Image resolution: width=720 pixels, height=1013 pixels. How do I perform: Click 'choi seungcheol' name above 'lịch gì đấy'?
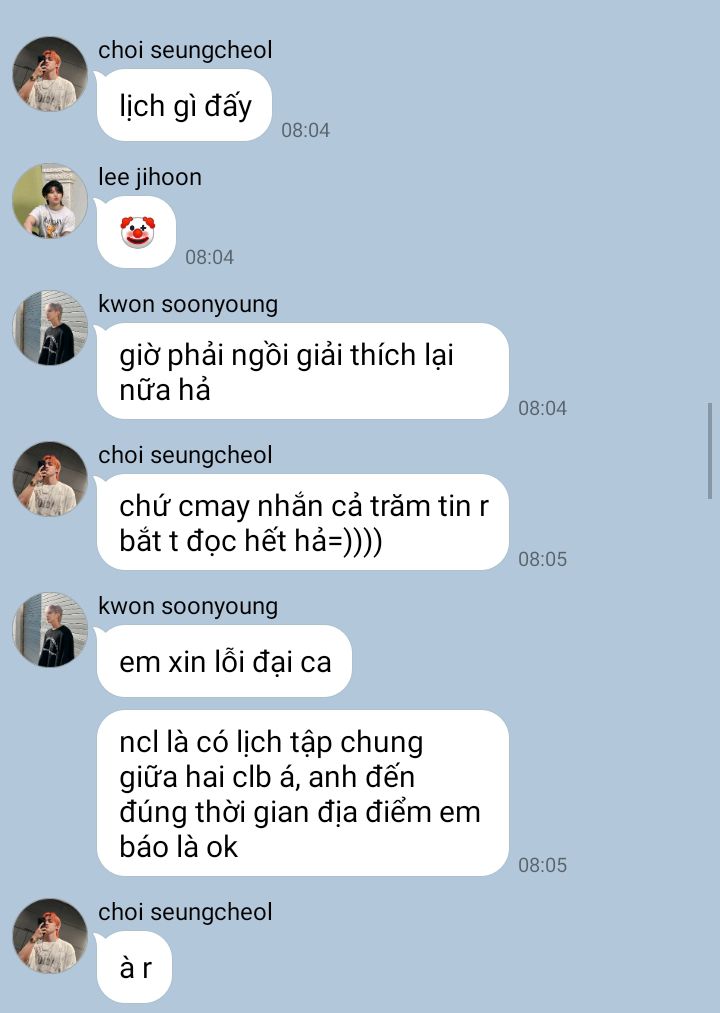pyautogui.click(x=185, y=50)
